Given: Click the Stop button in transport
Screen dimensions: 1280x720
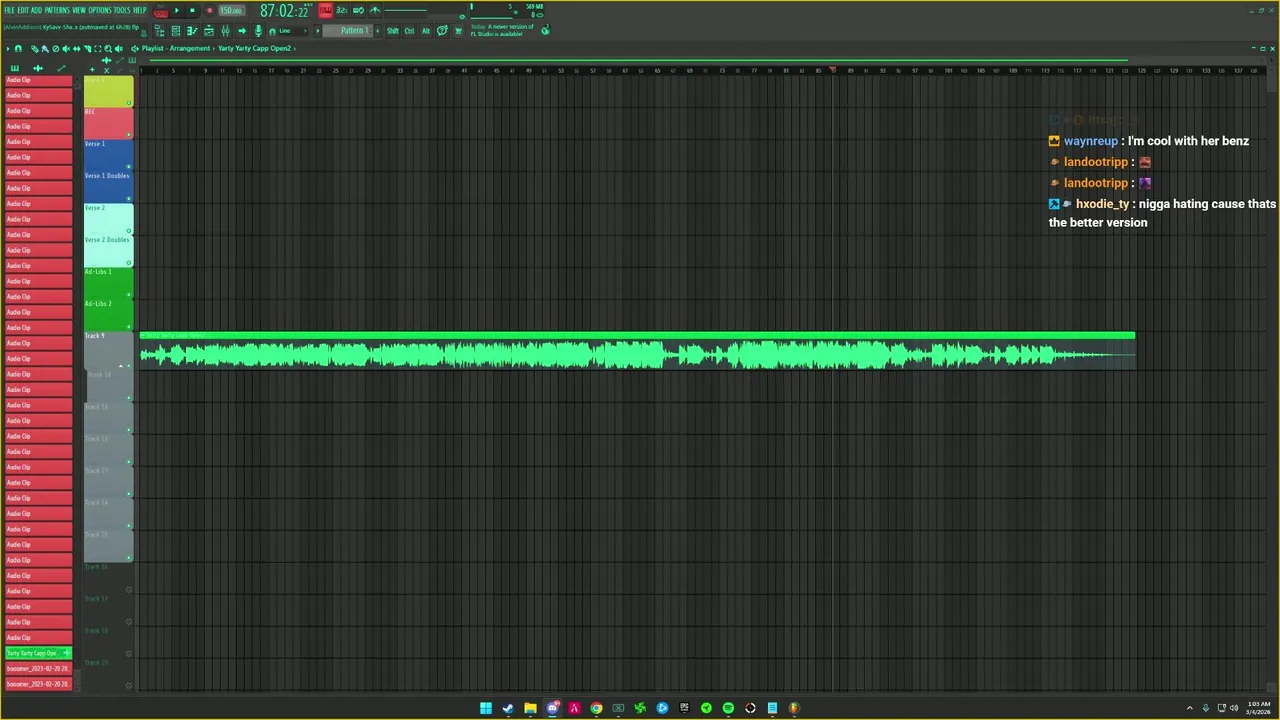Looking at the screenshot, I should pyautogui.click(x=192, y=11).
